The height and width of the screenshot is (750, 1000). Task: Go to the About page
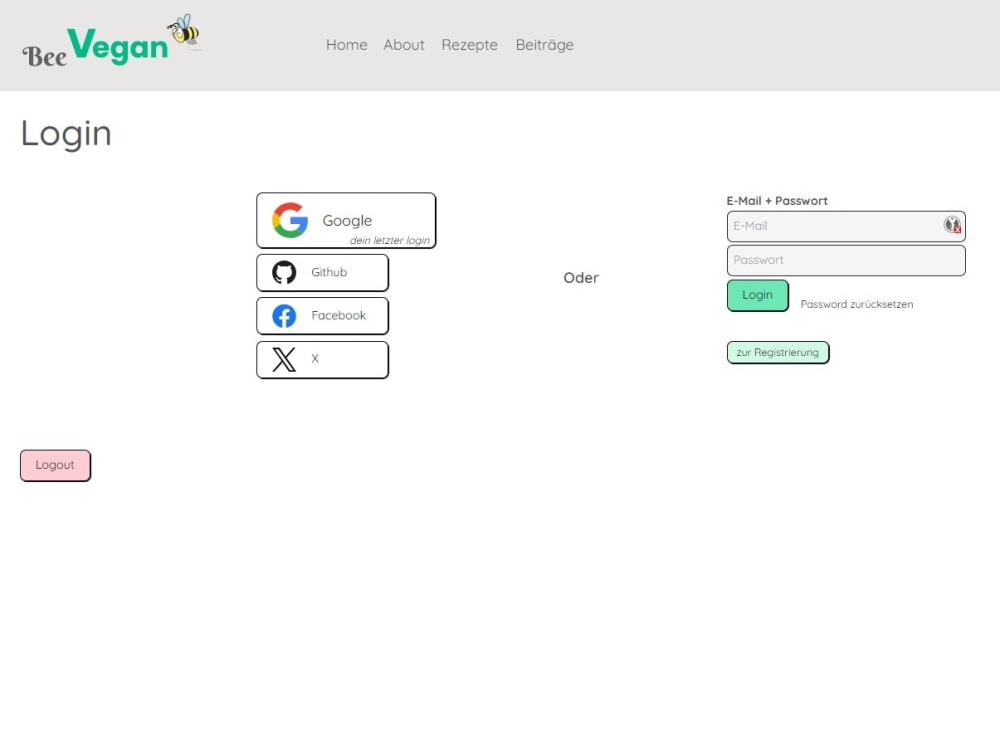click(x=404, y=45)
